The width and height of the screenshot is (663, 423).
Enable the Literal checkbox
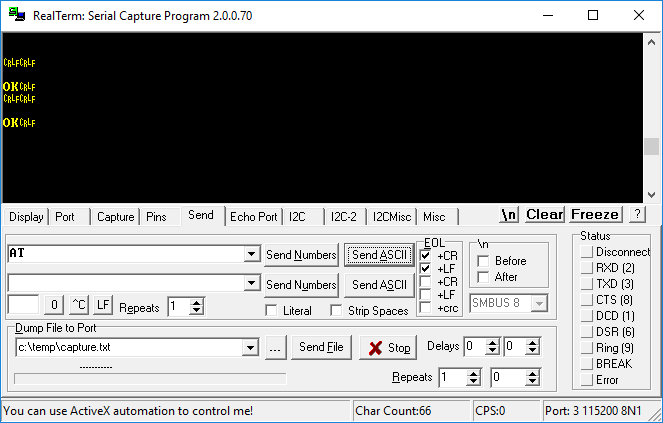[x=271, y=311]
